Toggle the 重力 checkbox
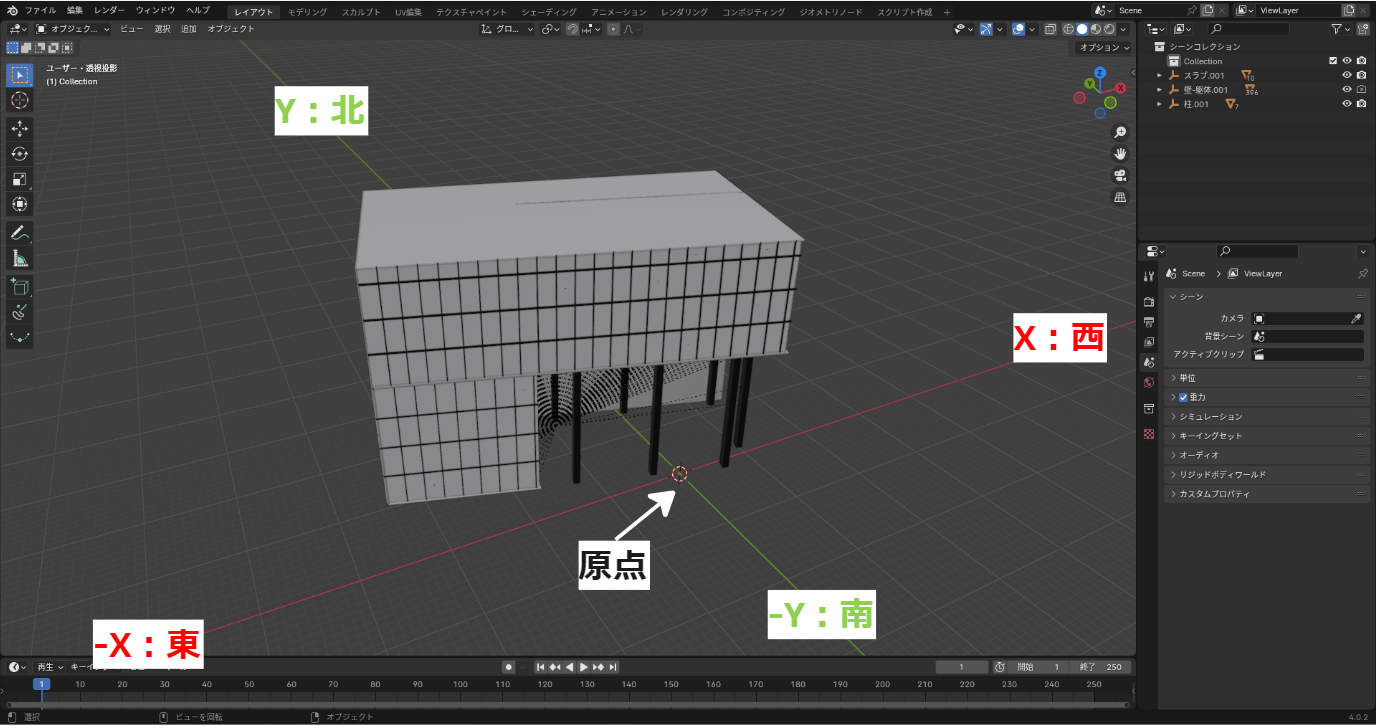Screen dimensions: 1377x726 point(1183,397)
